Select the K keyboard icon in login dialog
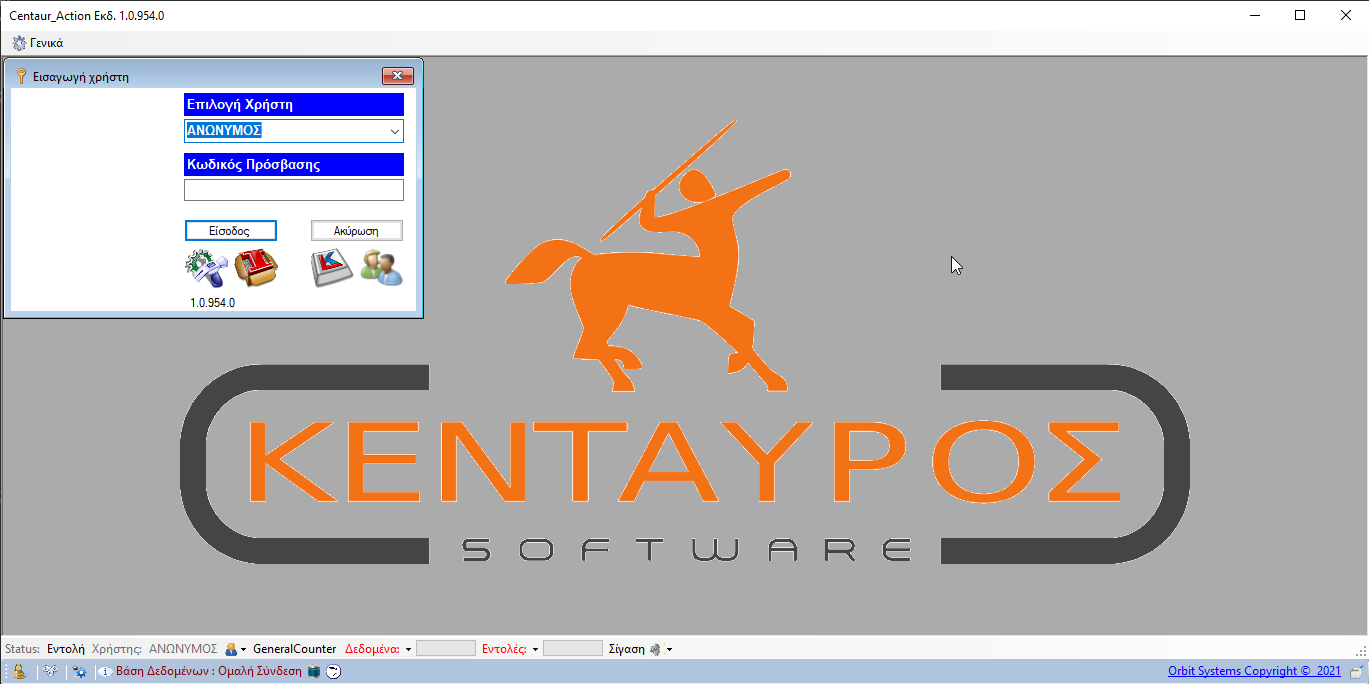The height and width of the screenshot is (684, 1369). click(332, 267)
